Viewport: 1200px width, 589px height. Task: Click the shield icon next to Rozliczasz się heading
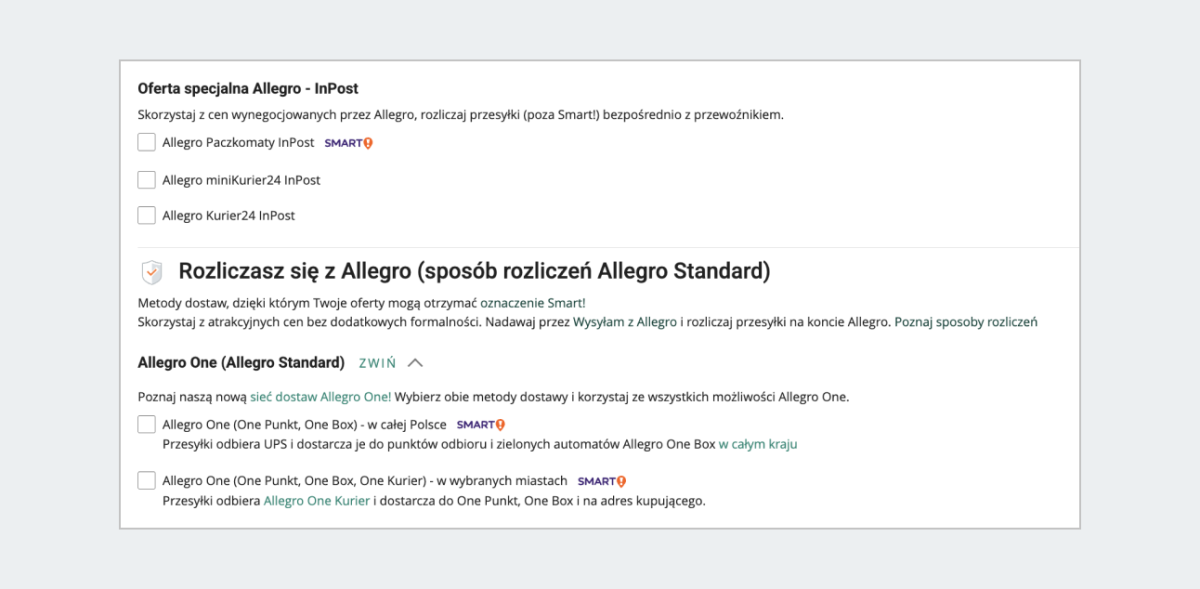152,272
